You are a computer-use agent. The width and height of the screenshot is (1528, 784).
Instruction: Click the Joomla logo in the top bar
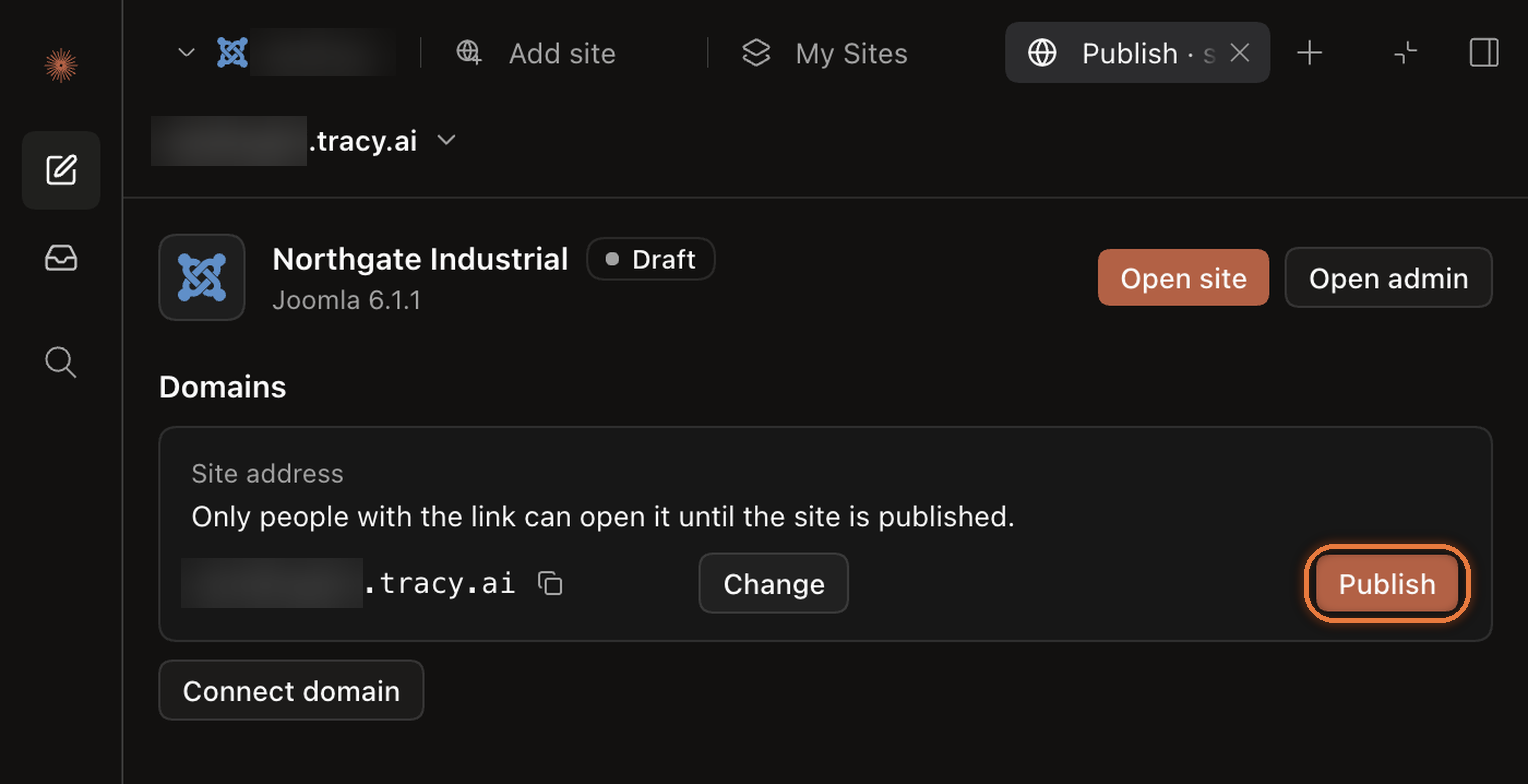click(x=233, y=53)
